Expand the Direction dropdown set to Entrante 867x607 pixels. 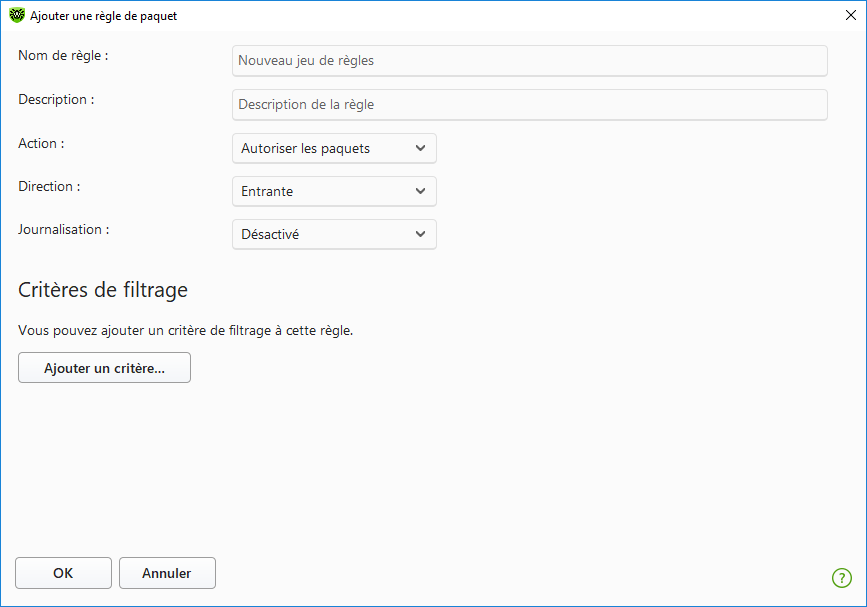(333, 191)
